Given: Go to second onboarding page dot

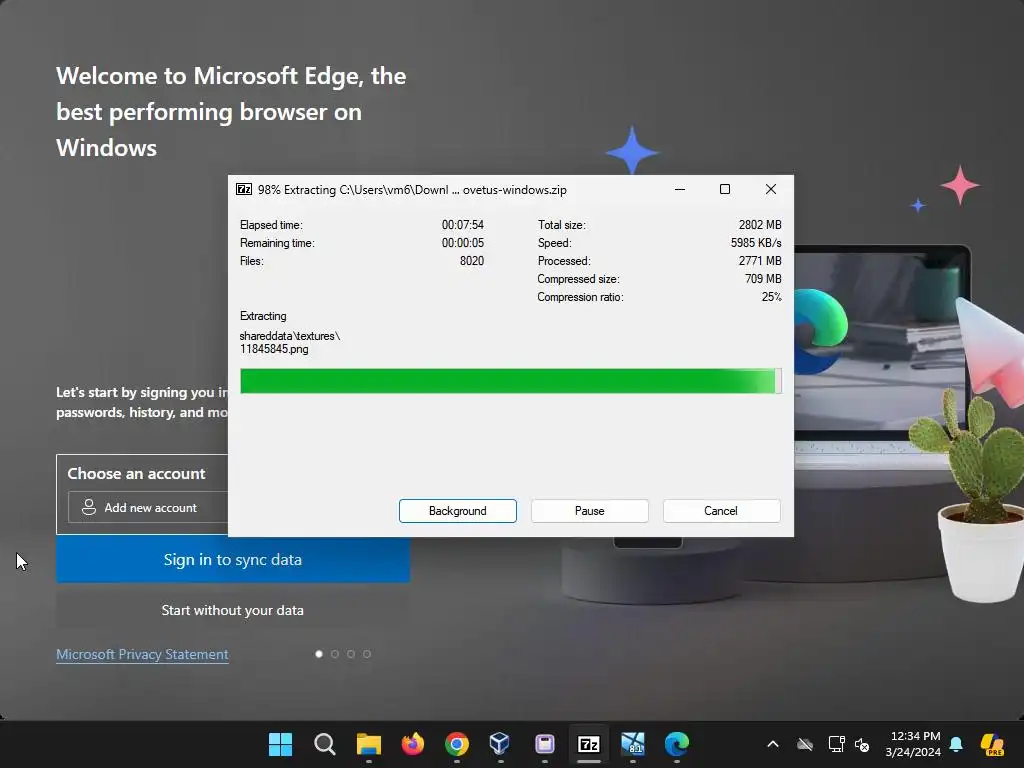Looking at the screenshot, I should (x=335, y=654).
